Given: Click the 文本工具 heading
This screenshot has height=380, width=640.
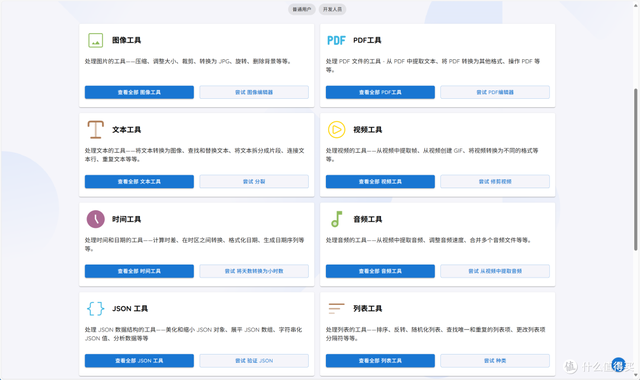Looking at the screenshot, I should (x=127, y=130).
